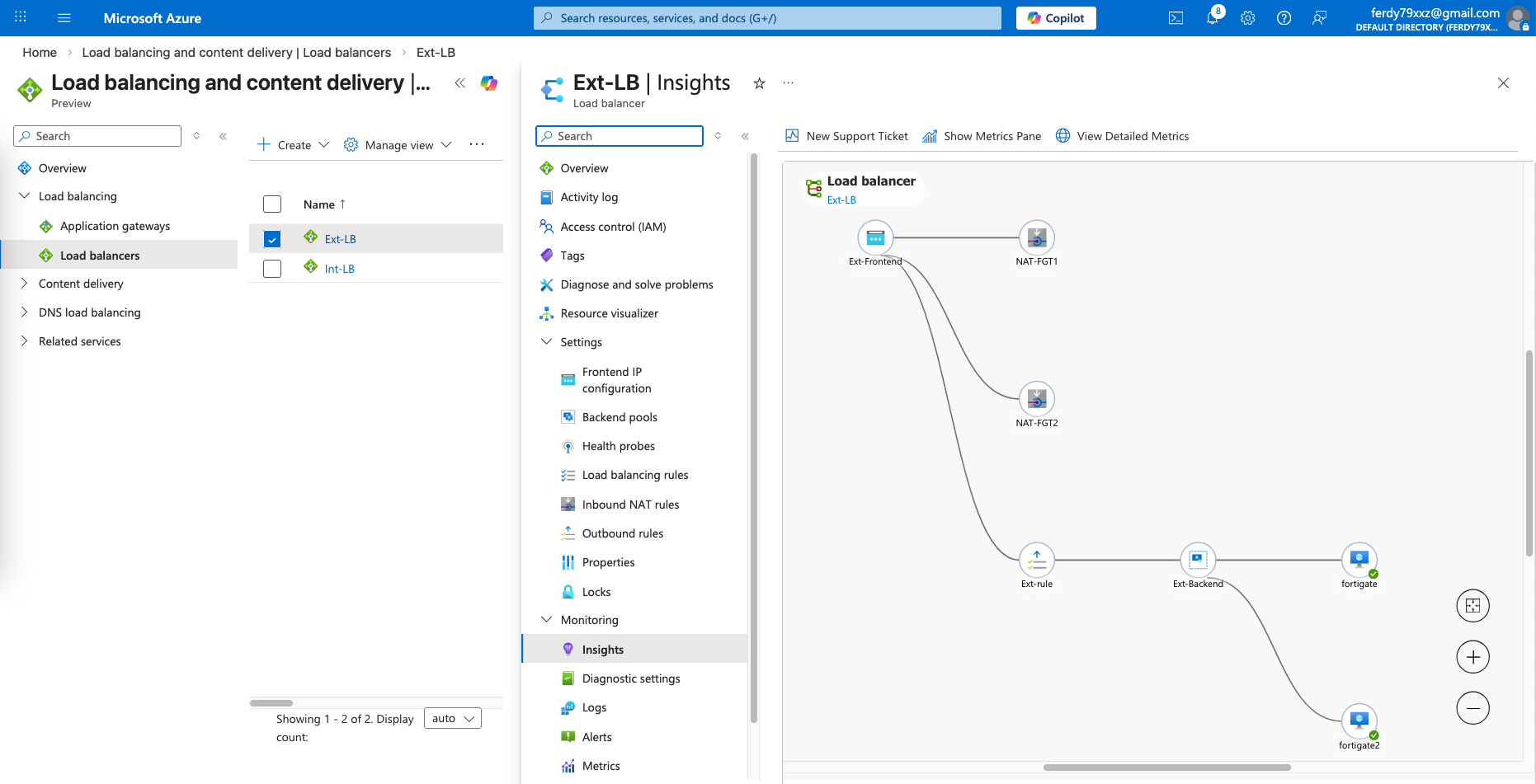Check the Int-LB row checkbox
The height and width of the screenshot is (784, 1536).
tap(272, 269)
